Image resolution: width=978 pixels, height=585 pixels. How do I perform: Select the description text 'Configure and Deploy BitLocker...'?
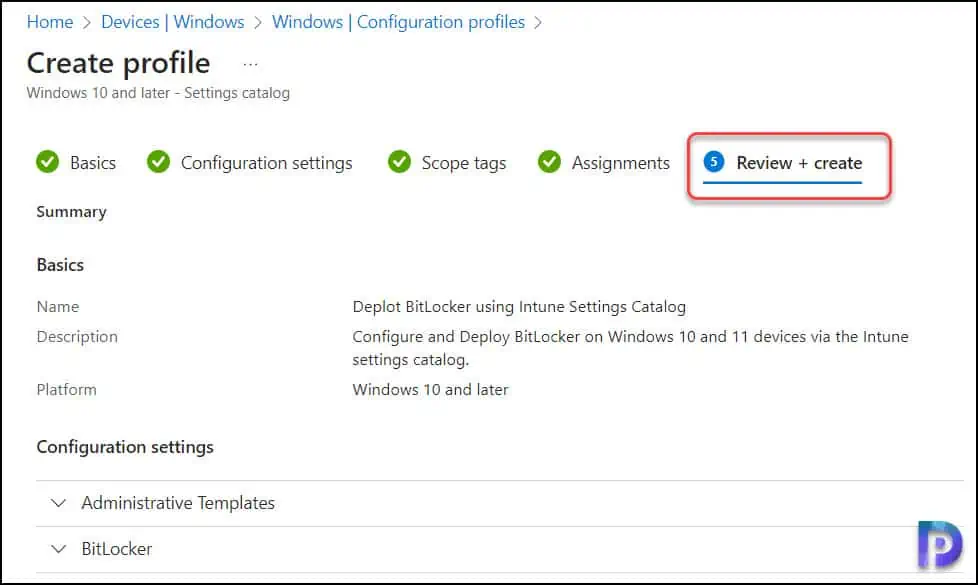click(x=630, y=348)
